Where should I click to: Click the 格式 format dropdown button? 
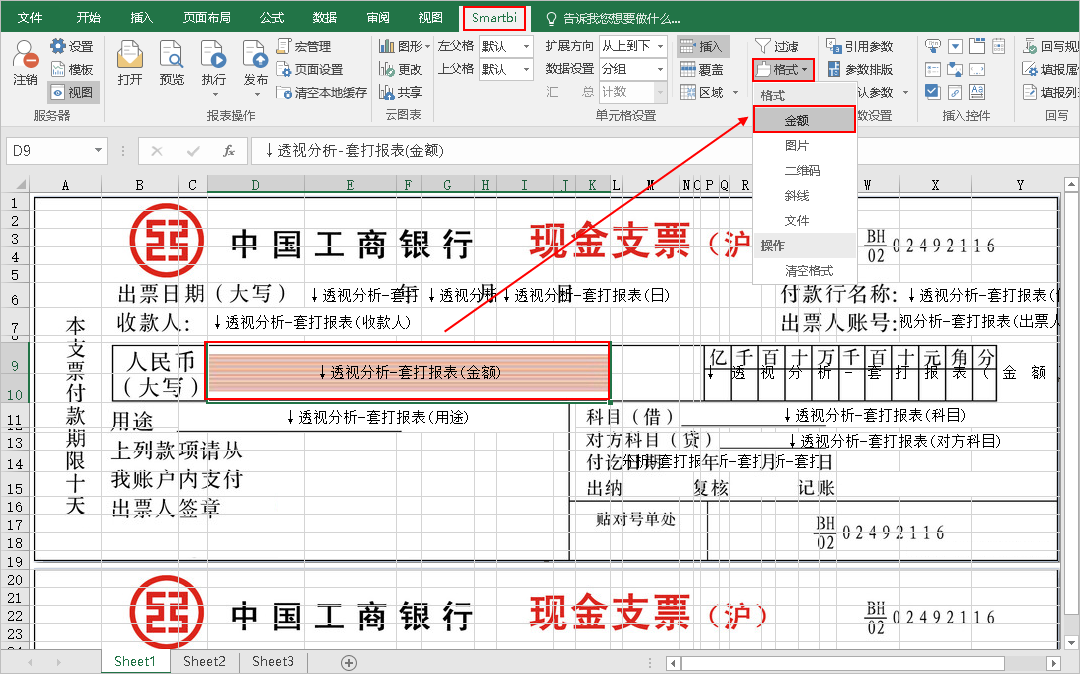pos(783,69)
